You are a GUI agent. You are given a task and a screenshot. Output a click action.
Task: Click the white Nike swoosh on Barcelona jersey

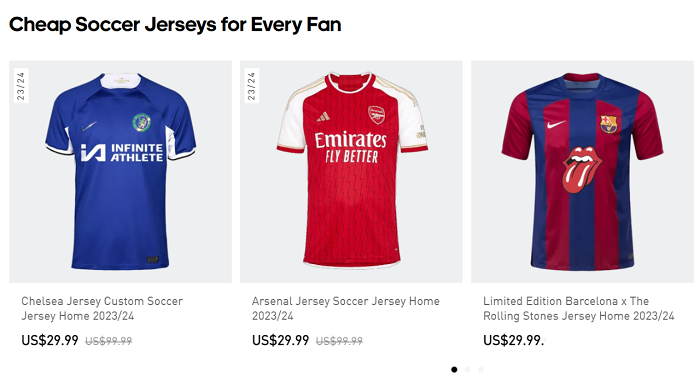point(556,124)
